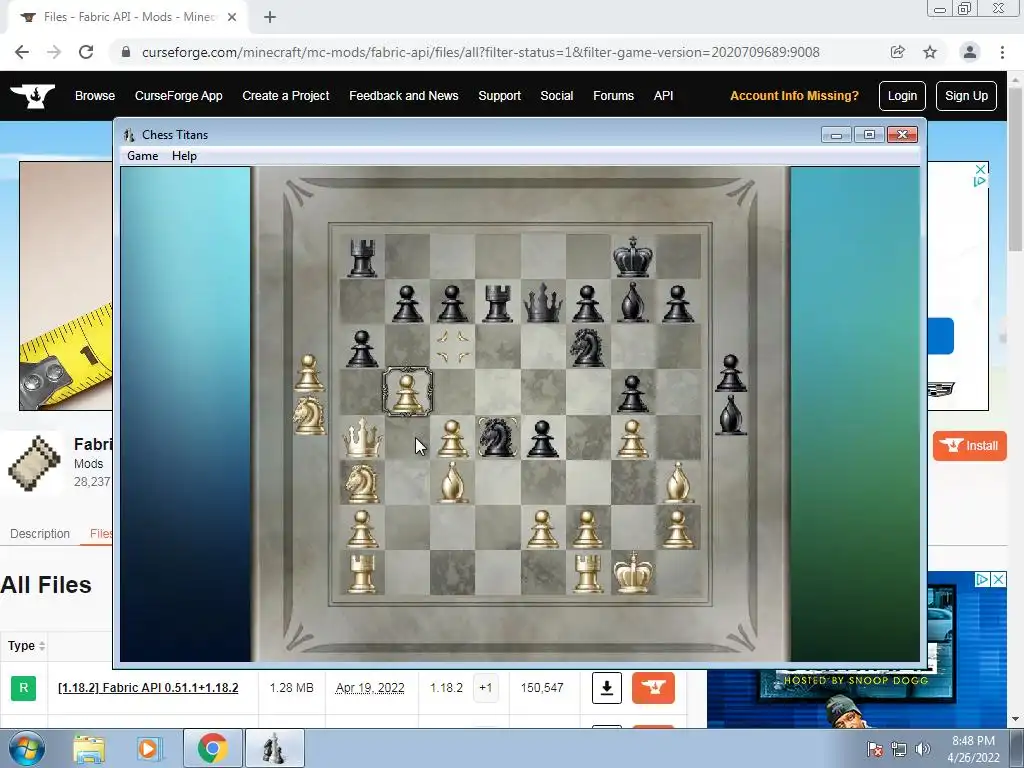Viewport: 1024px width, 768px height.
Task: Open the Chrome profile menu
Action: (970, 52)
